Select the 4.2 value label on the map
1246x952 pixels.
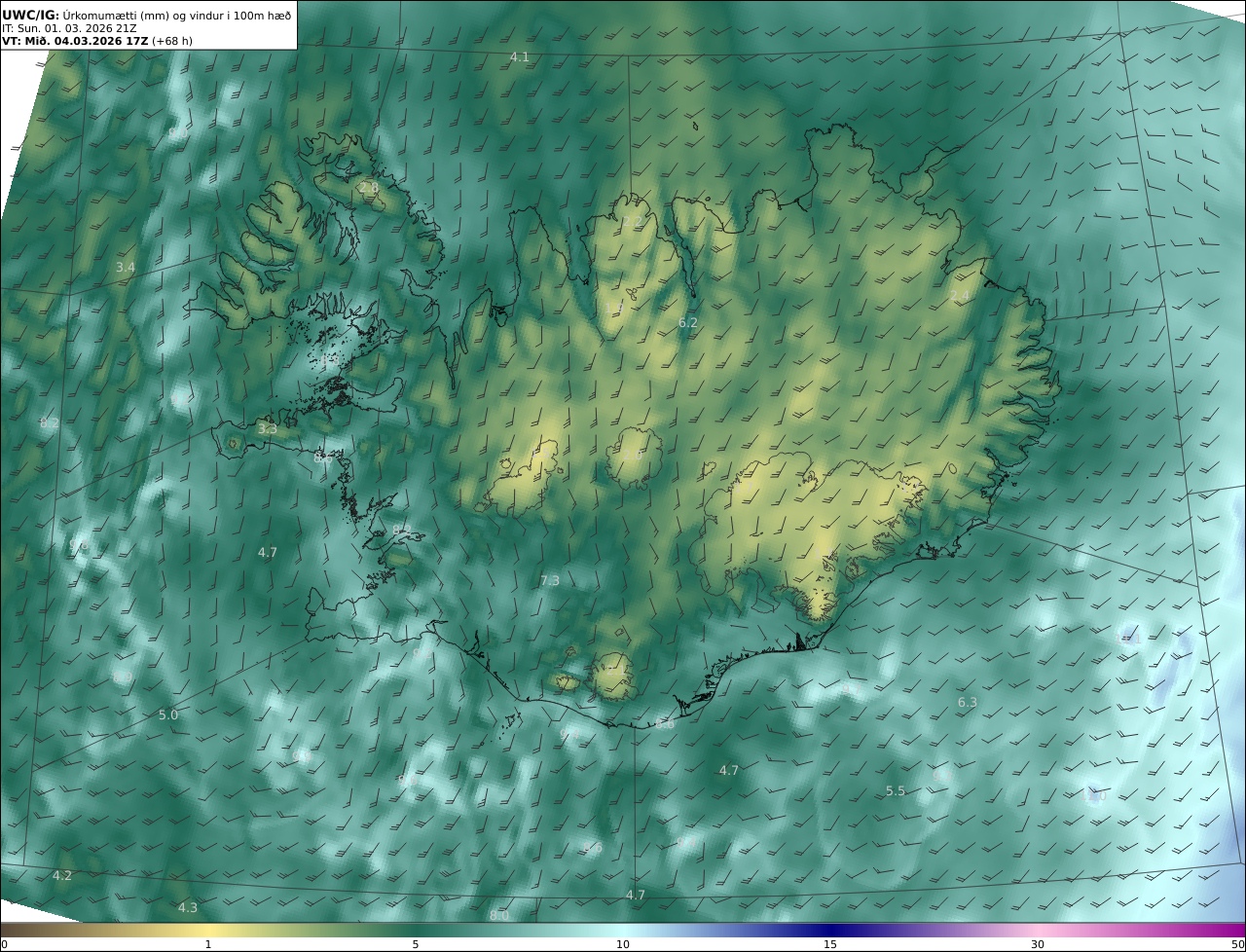tap(62, 876)
